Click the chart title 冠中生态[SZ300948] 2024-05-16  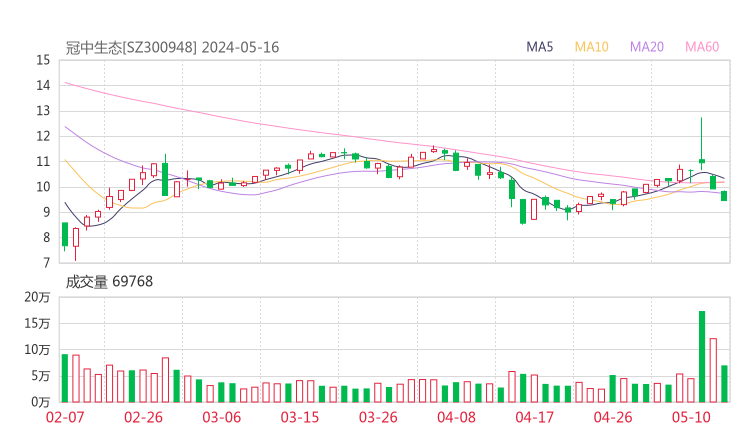coord(172,48)
